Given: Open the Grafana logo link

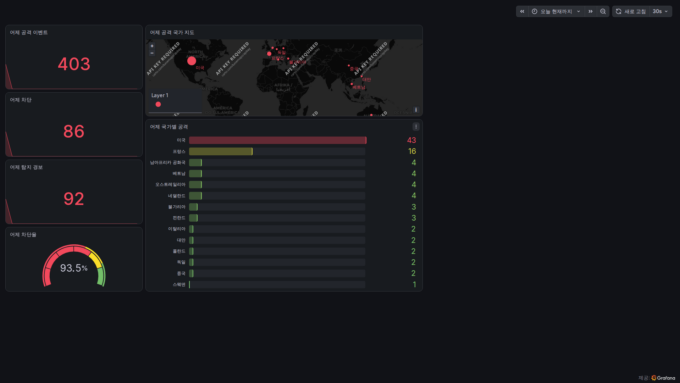Looking at the screenshot, I should click(664, 378).
